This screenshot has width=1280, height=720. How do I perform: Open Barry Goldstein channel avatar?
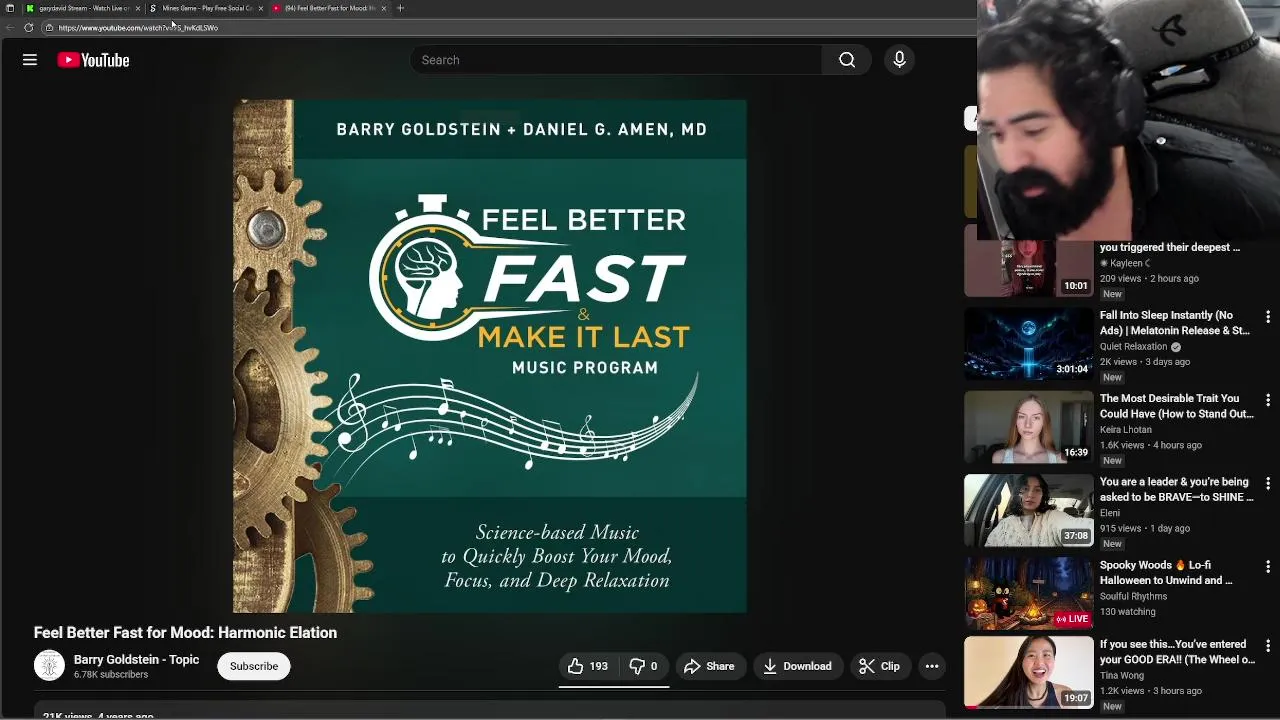pos(49,666)
